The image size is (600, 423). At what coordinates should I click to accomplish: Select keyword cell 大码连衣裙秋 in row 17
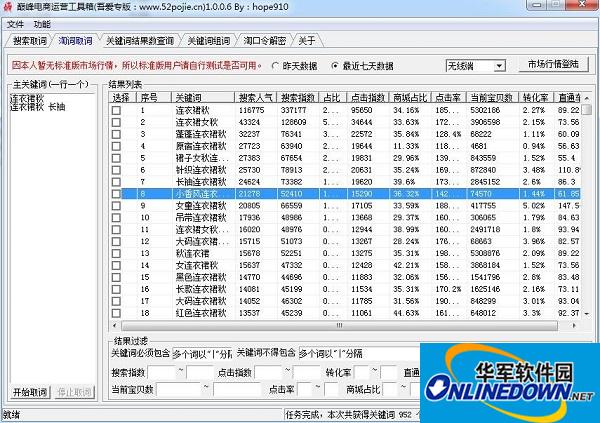201,301
